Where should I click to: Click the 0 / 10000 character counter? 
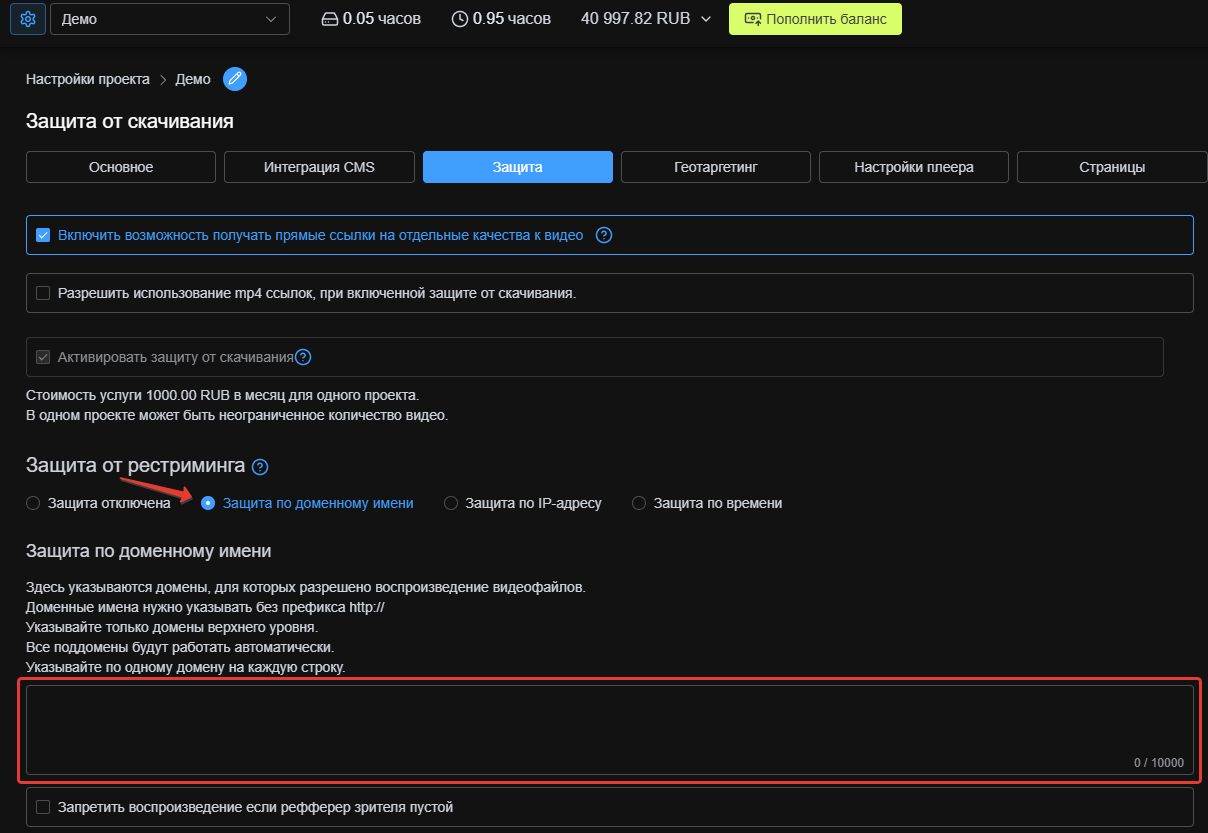point(1158,763)
